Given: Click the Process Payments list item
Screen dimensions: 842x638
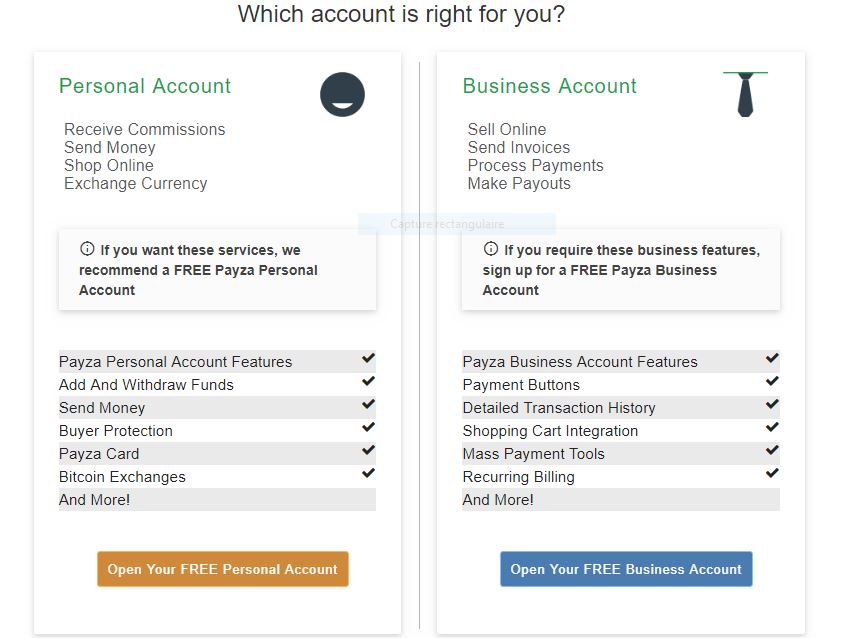Looking at the screenshot, I should [x=535, y=165].
